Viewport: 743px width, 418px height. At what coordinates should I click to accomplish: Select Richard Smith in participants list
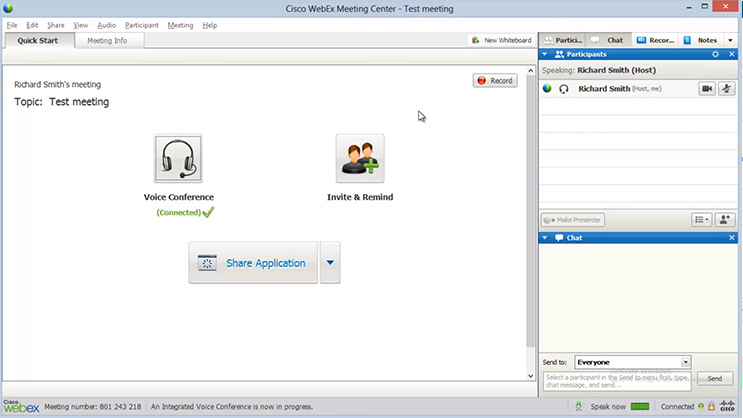638,89
